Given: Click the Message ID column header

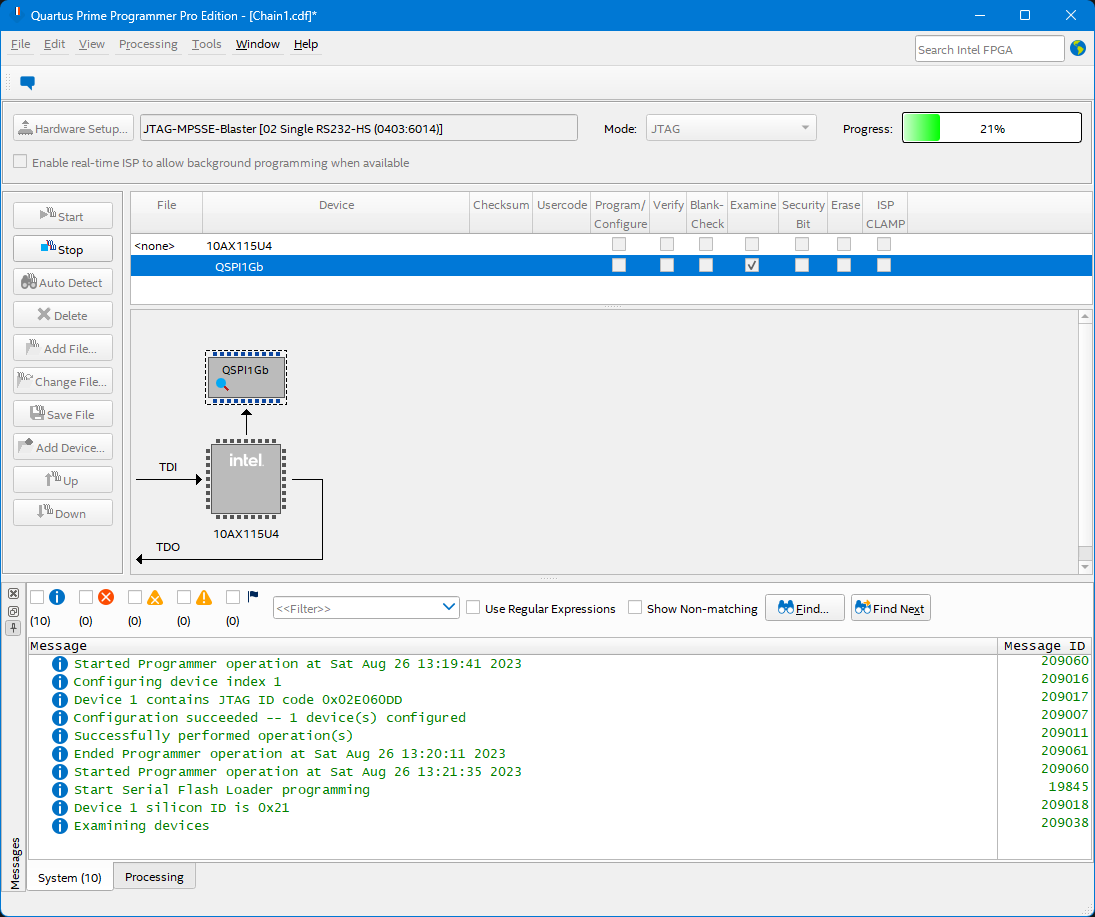Looking at the screenshot, I should (x=1044, y=646).
